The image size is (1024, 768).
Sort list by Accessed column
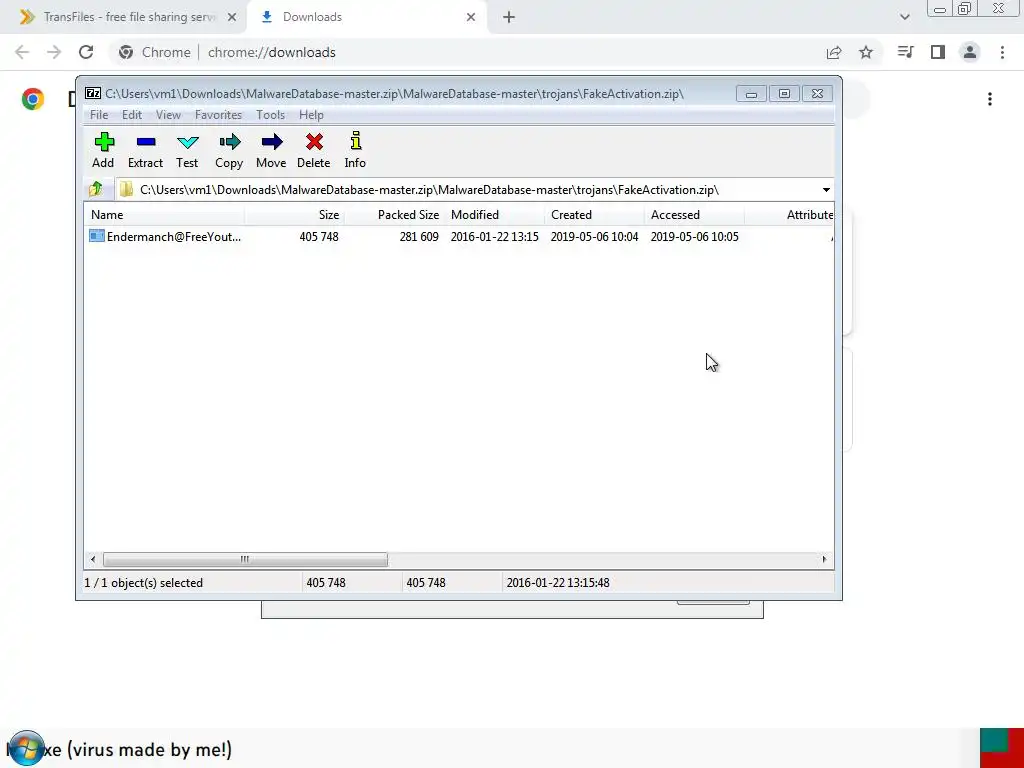[x=694, y=215]
